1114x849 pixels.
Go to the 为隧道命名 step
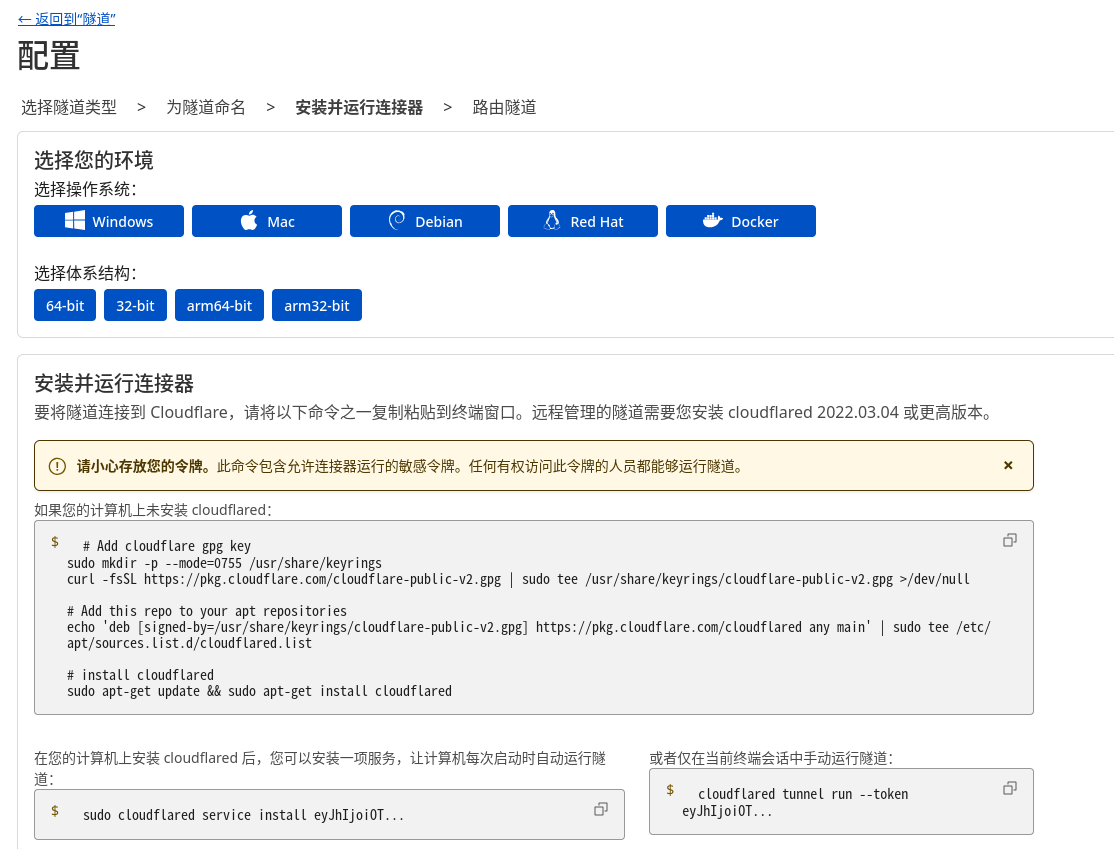point(206,107)
